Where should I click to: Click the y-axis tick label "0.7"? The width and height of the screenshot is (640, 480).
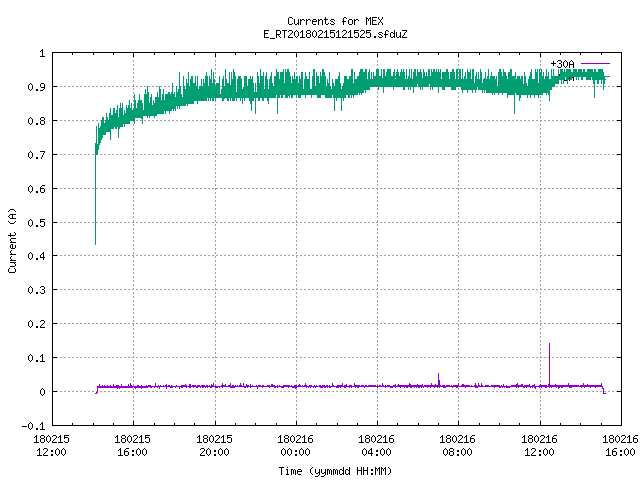point(36,155)
